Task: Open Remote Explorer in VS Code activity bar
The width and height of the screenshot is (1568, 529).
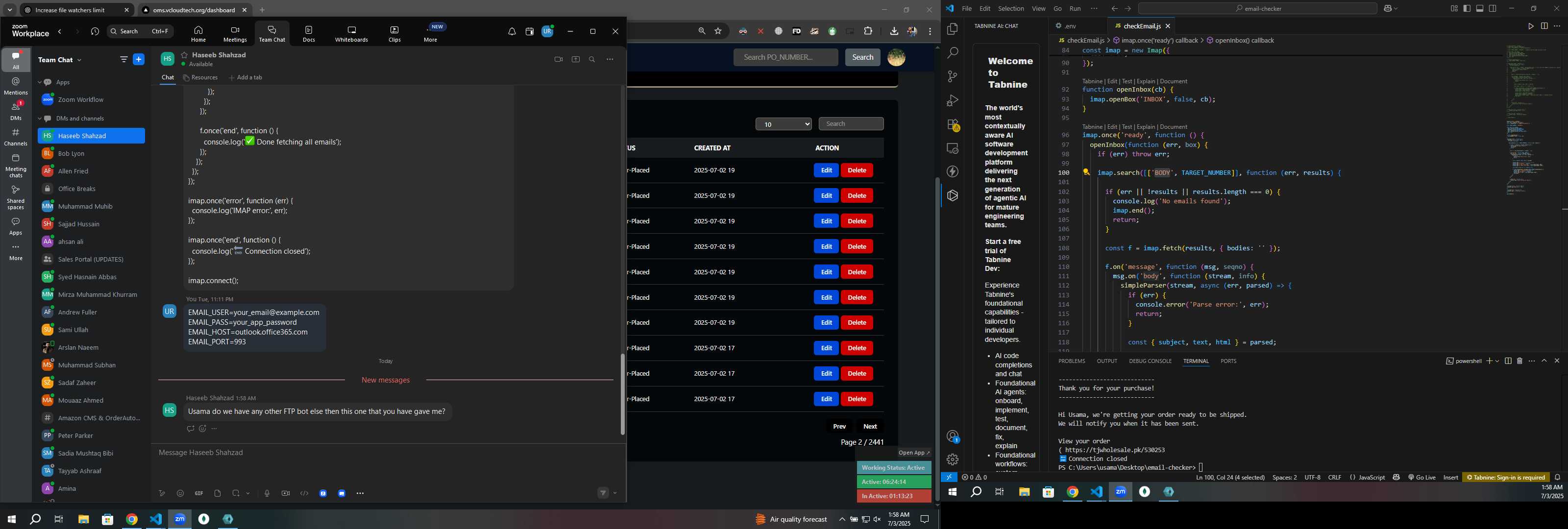Action: pos(953,148)
